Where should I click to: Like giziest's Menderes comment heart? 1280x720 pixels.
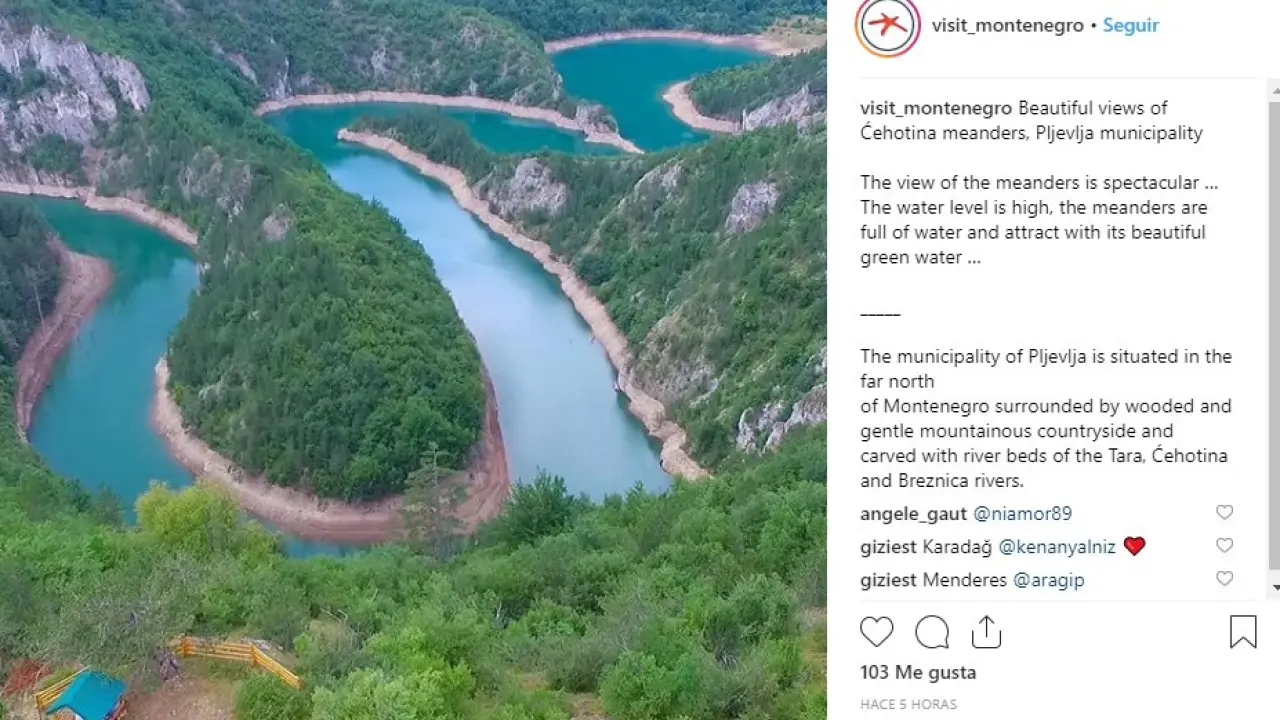pos(1224,579)
